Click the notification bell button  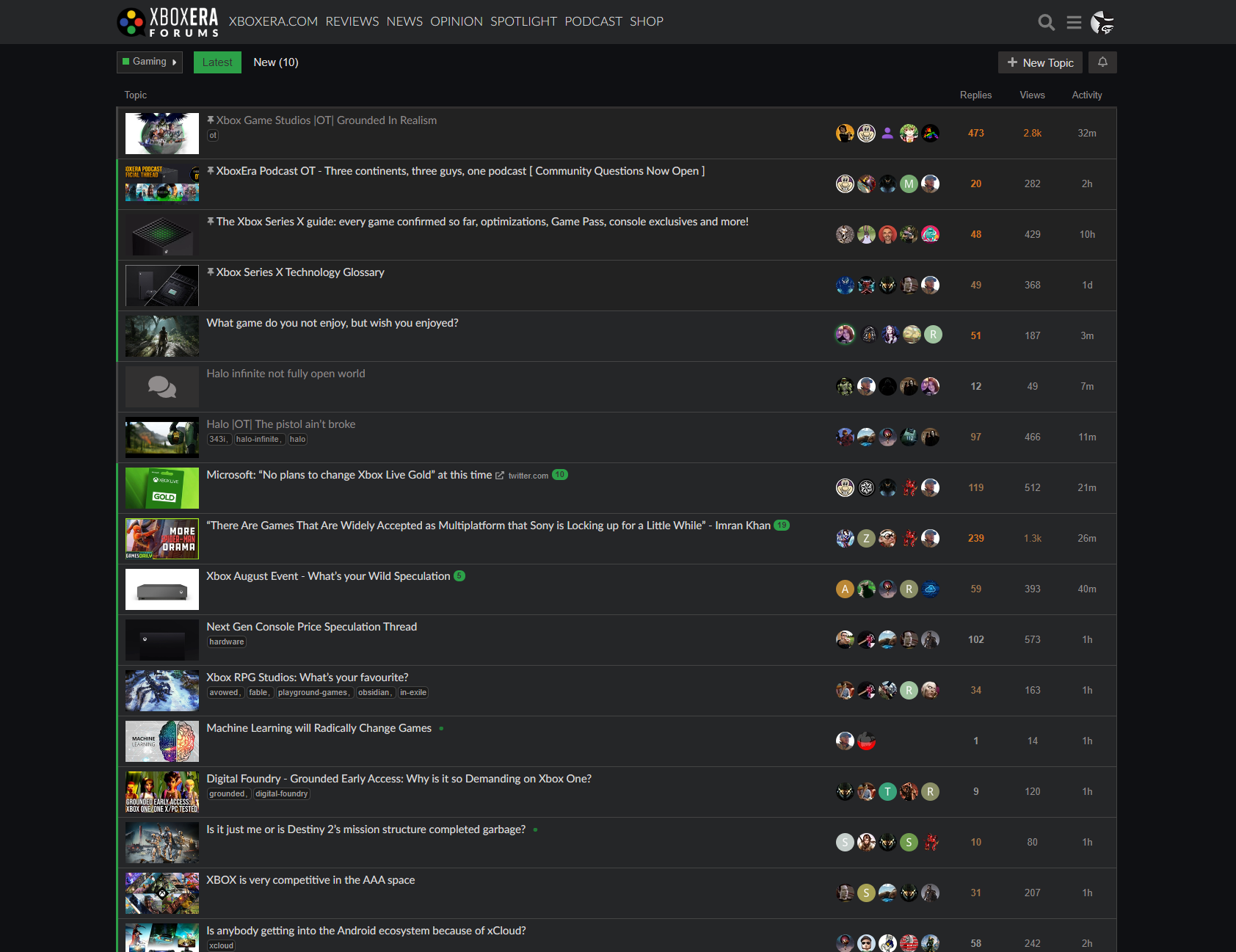1102,62
